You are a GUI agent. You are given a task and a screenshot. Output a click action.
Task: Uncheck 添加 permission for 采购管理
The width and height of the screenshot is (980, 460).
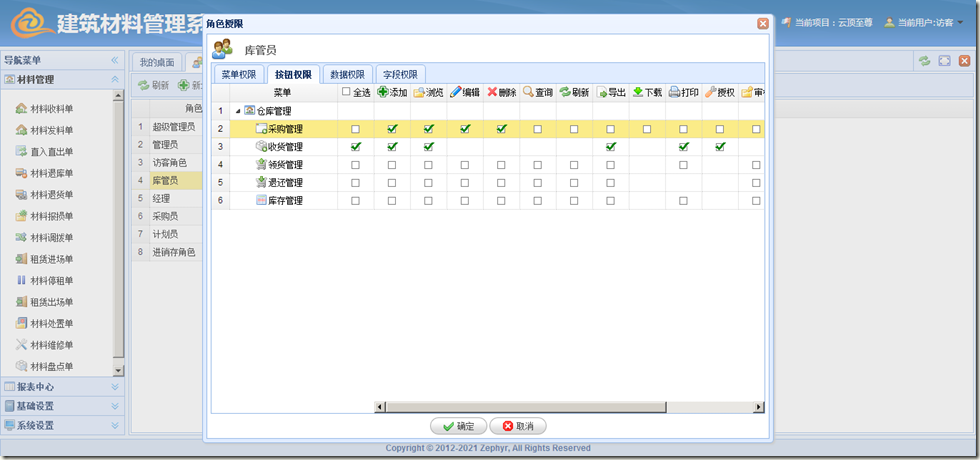click(x=392, y=129)
